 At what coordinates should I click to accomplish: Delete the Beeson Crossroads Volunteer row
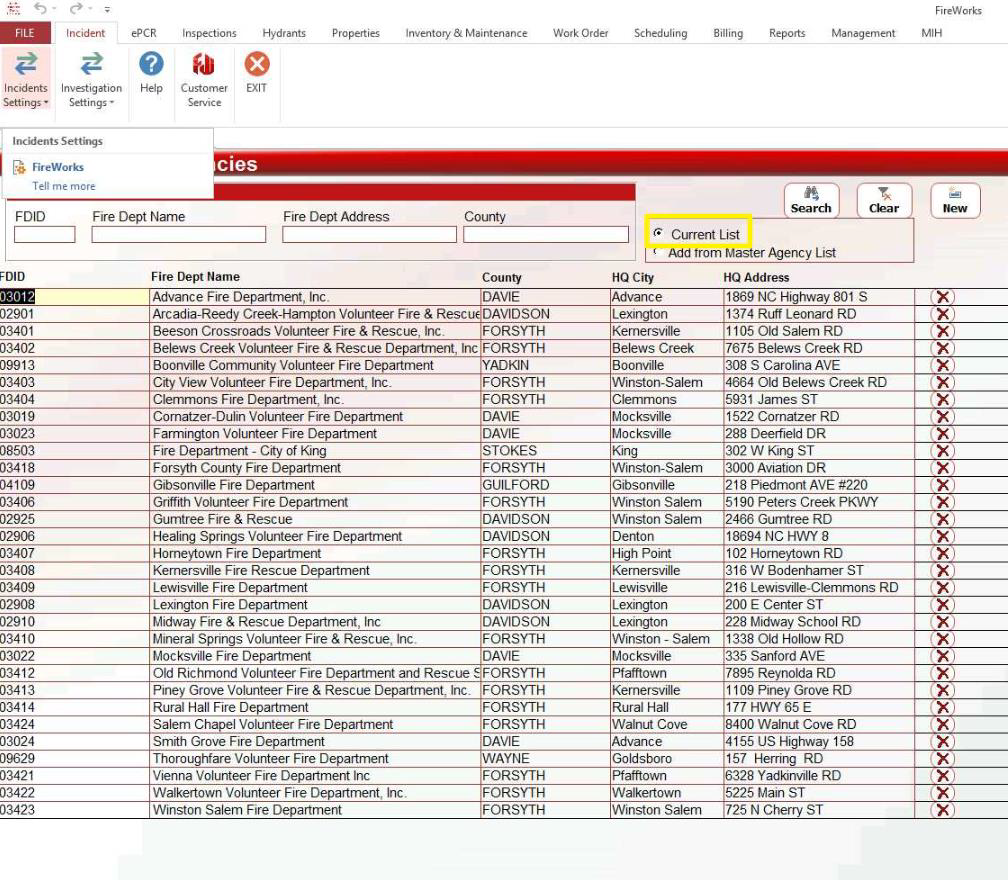(942, 331)
